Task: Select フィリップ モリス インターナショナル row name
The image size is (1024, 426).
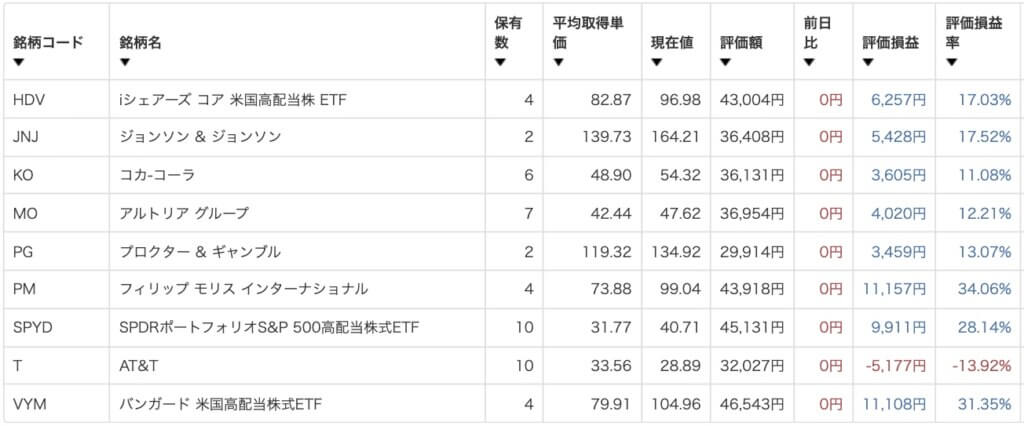Action: [244, 289]
